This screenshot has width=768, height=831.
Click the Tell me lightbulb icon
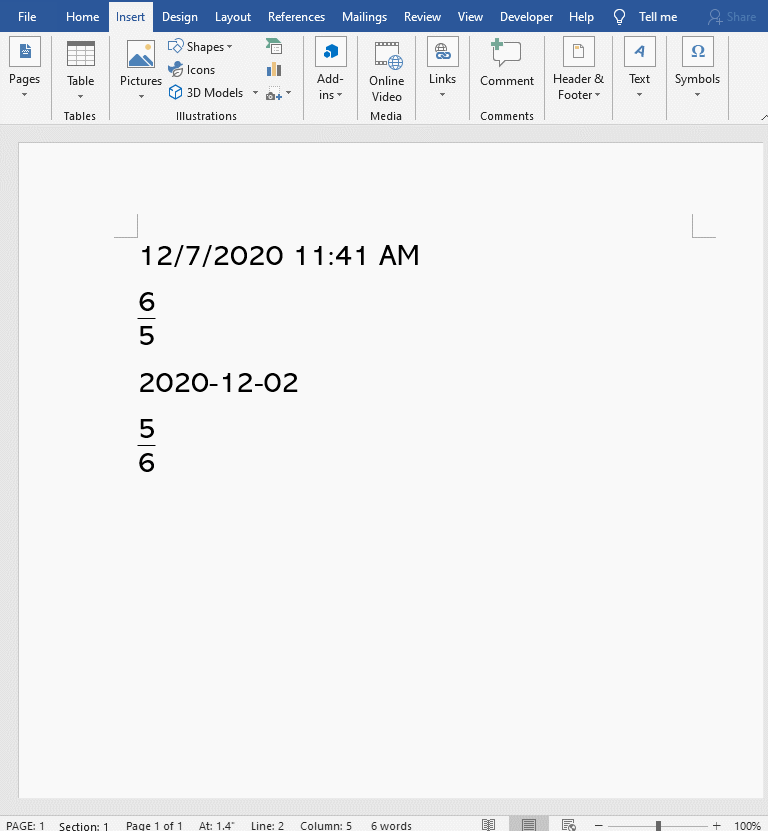(x=619, y=17)
